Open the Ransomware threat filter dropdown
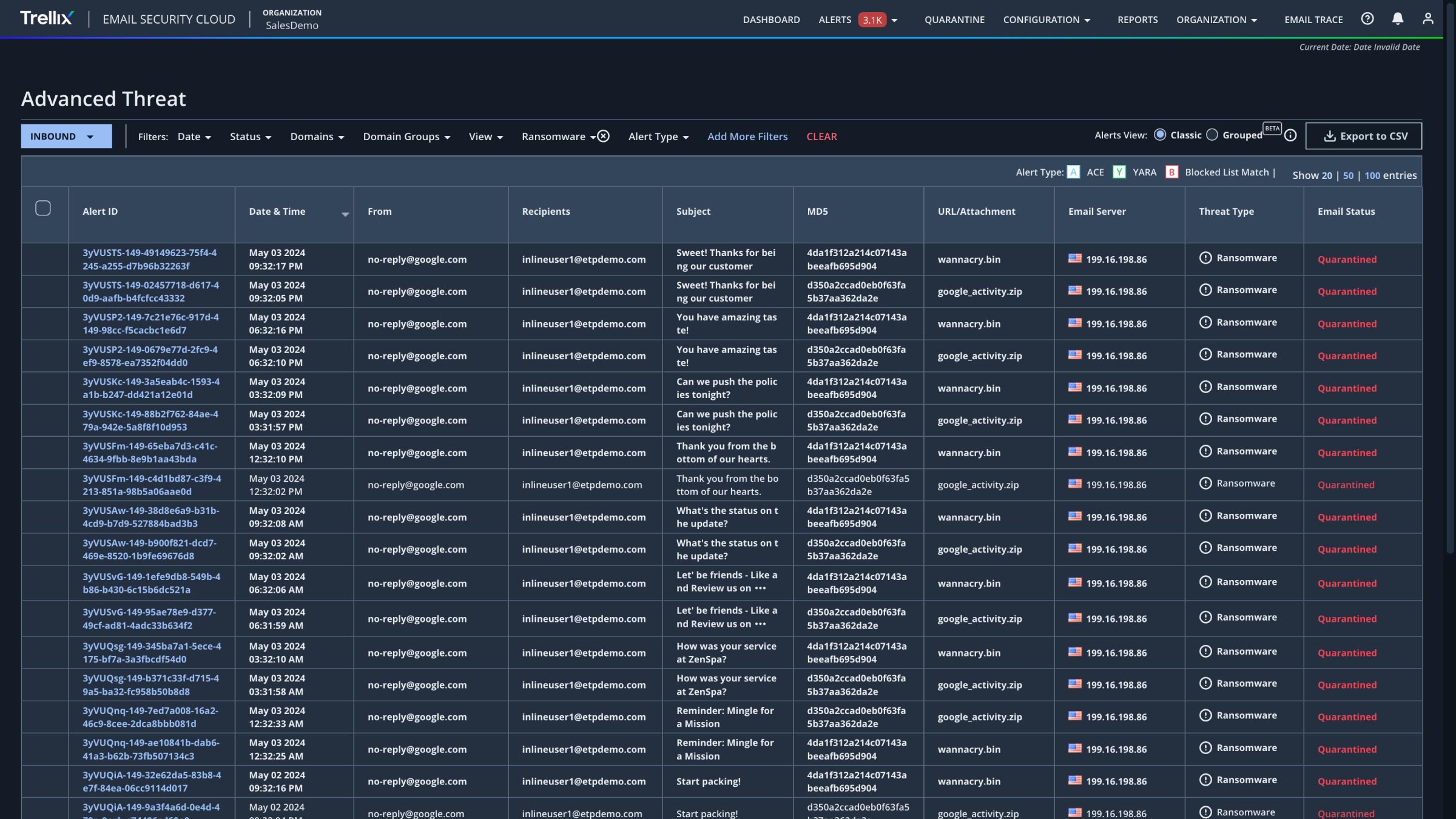 (558, 136)
